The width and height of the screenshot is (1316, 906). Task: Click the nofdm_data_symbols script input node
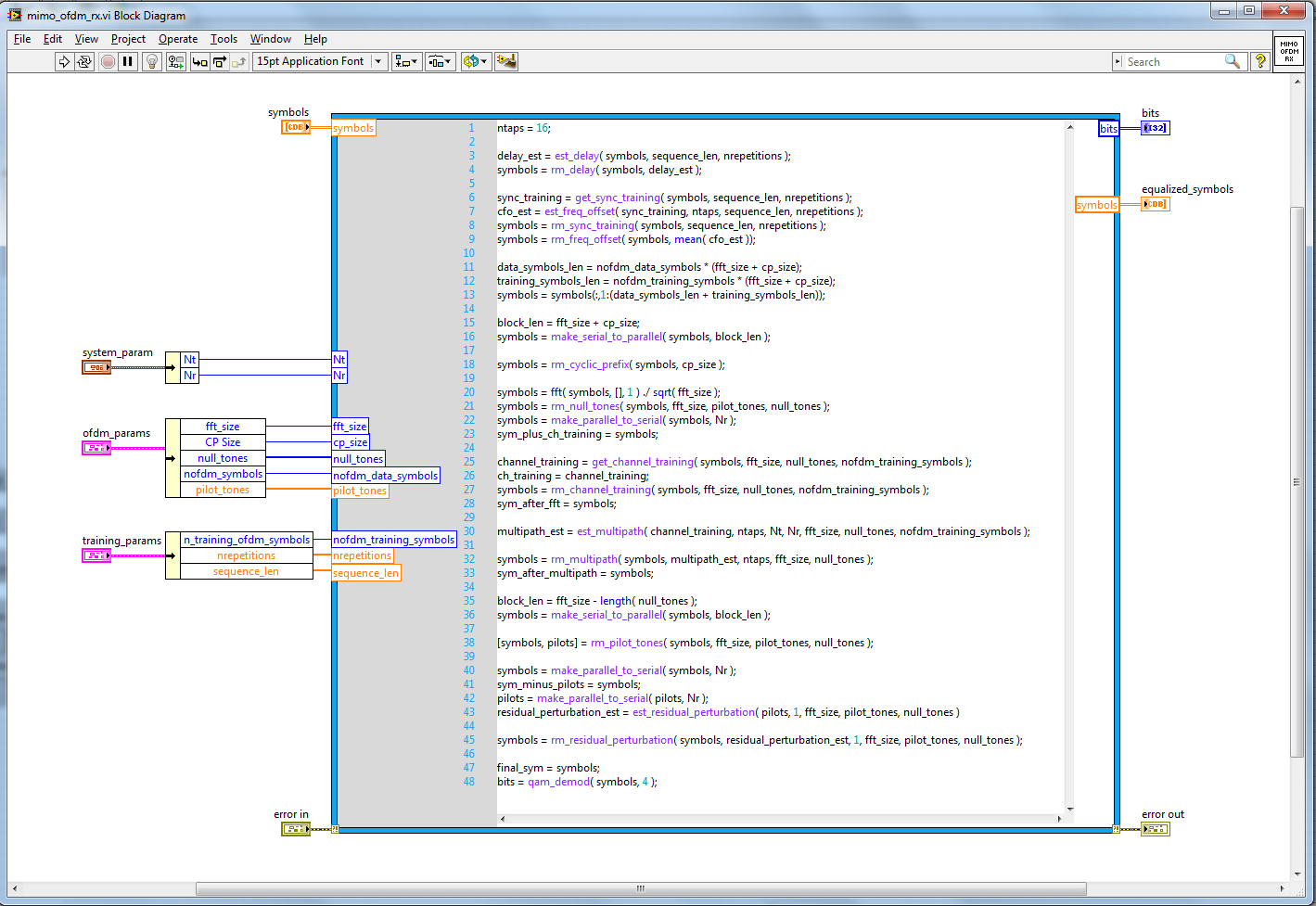386,476
